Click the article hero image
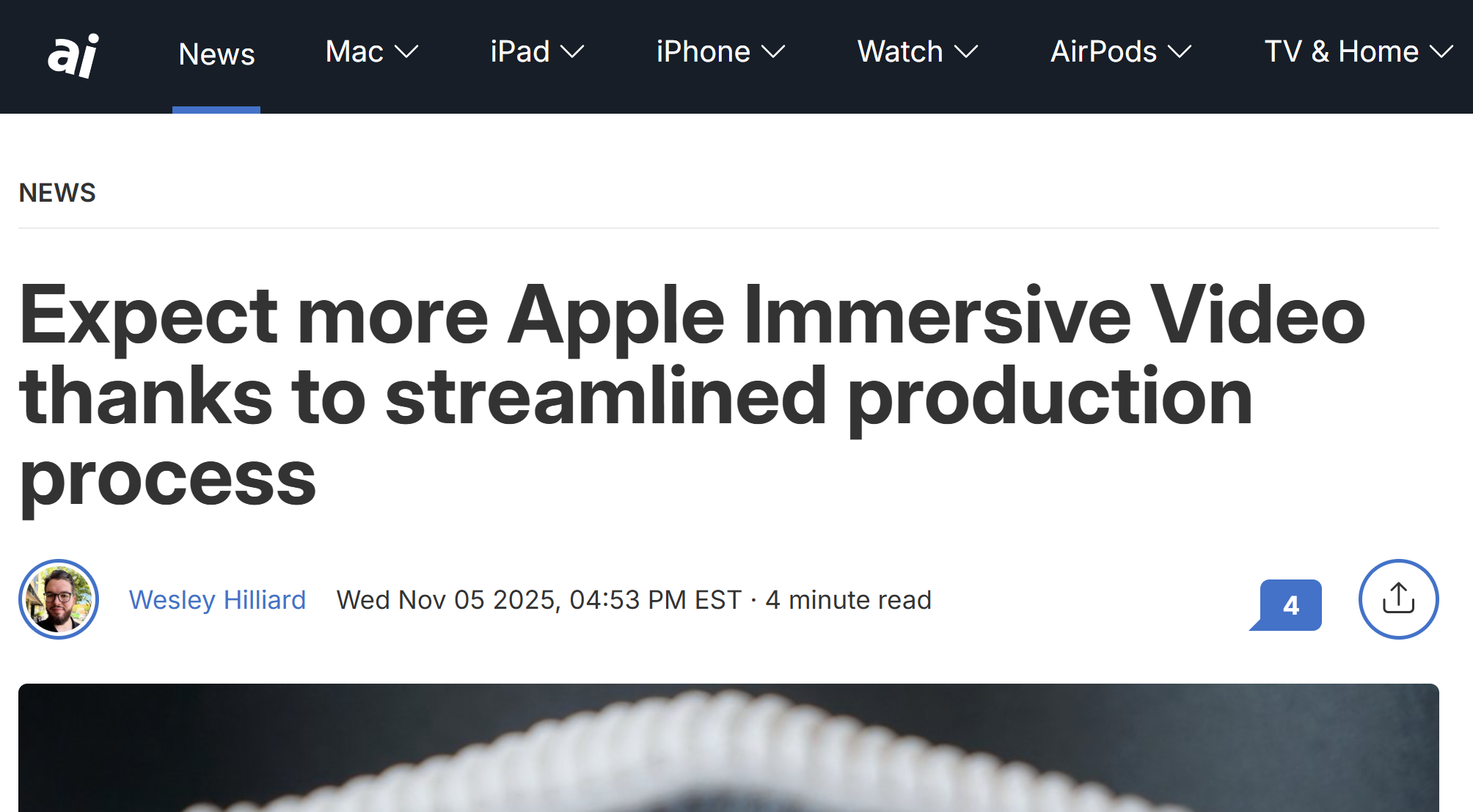The image size is (1473, 812). pyautogui.click(x=728, y=748)
